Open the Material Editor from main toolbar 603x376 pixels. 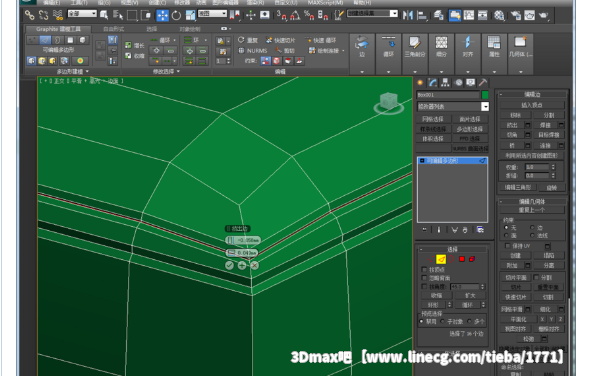tap(499, 15)
